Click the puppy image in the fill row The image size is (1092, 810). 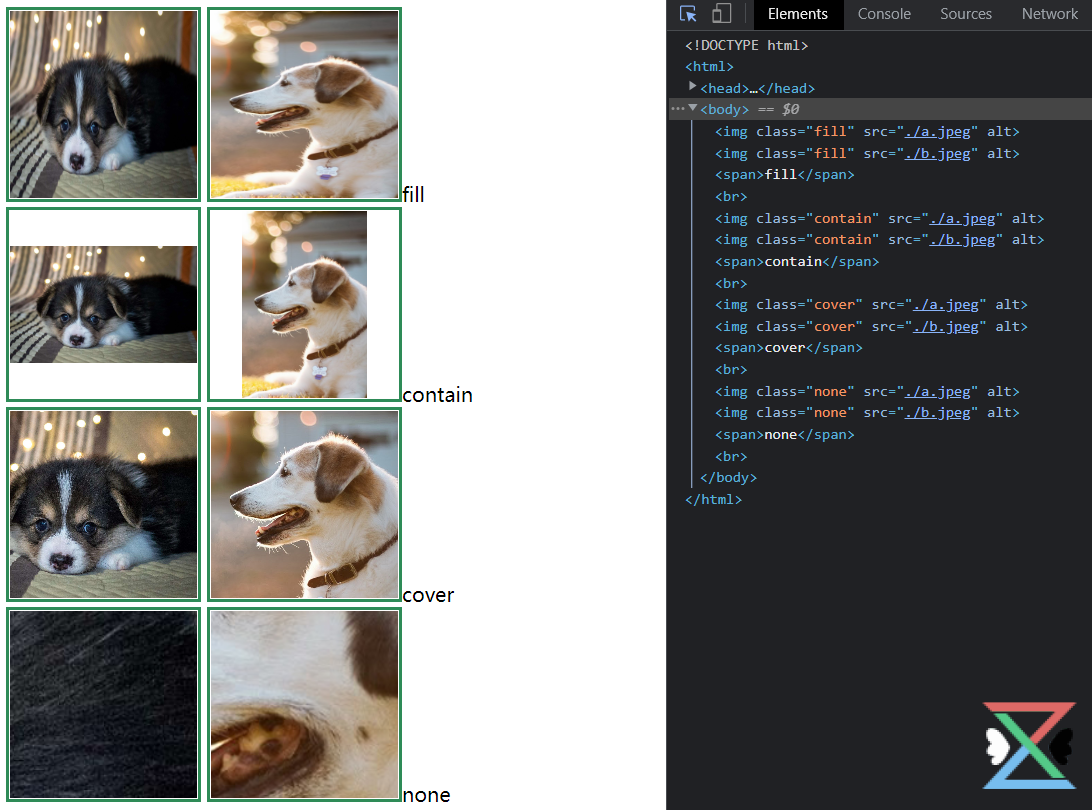[104, 104]
